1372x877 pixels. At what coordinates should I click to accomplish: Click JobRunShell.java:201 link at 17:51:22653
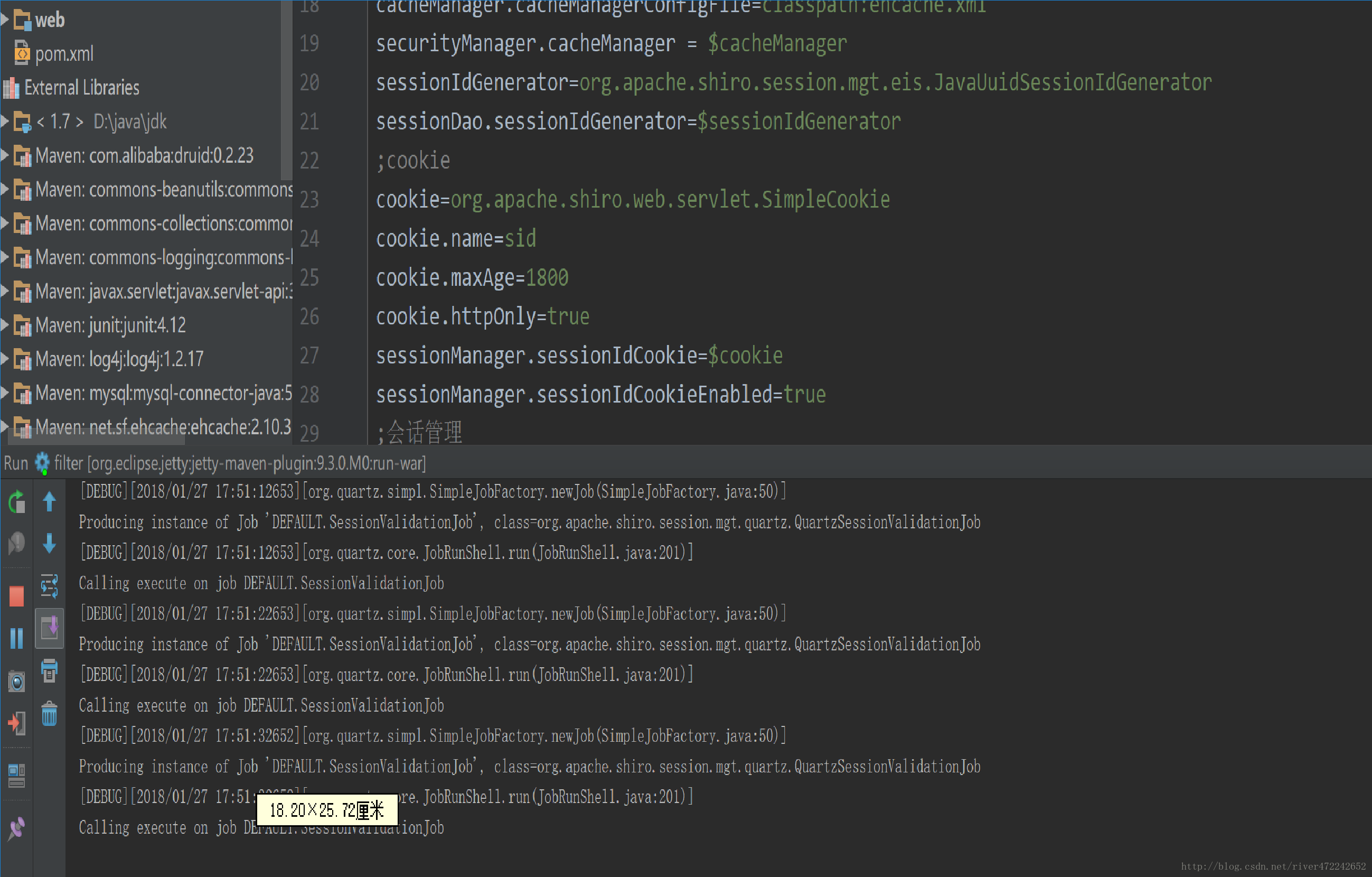click(612, 675)
